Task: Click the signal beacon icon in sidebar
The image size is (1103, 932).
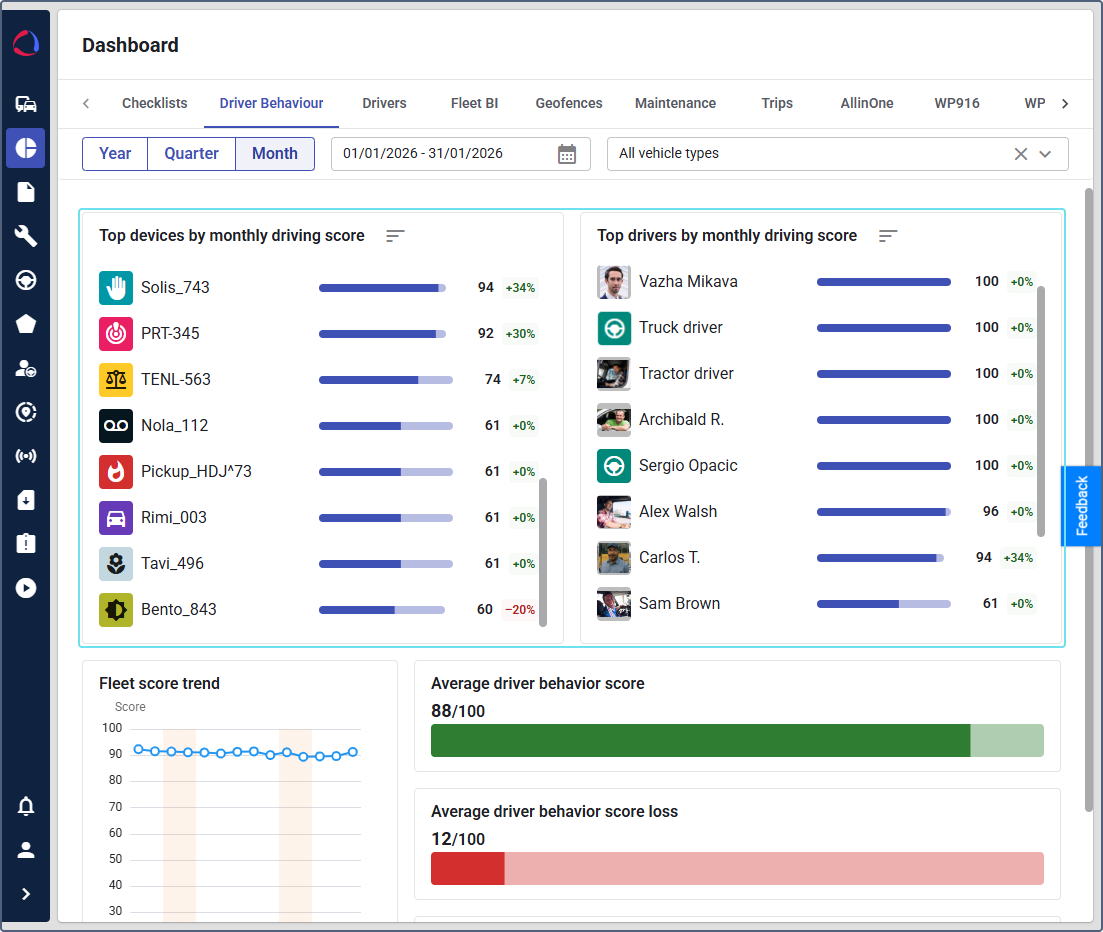Action: pos(26,455)
